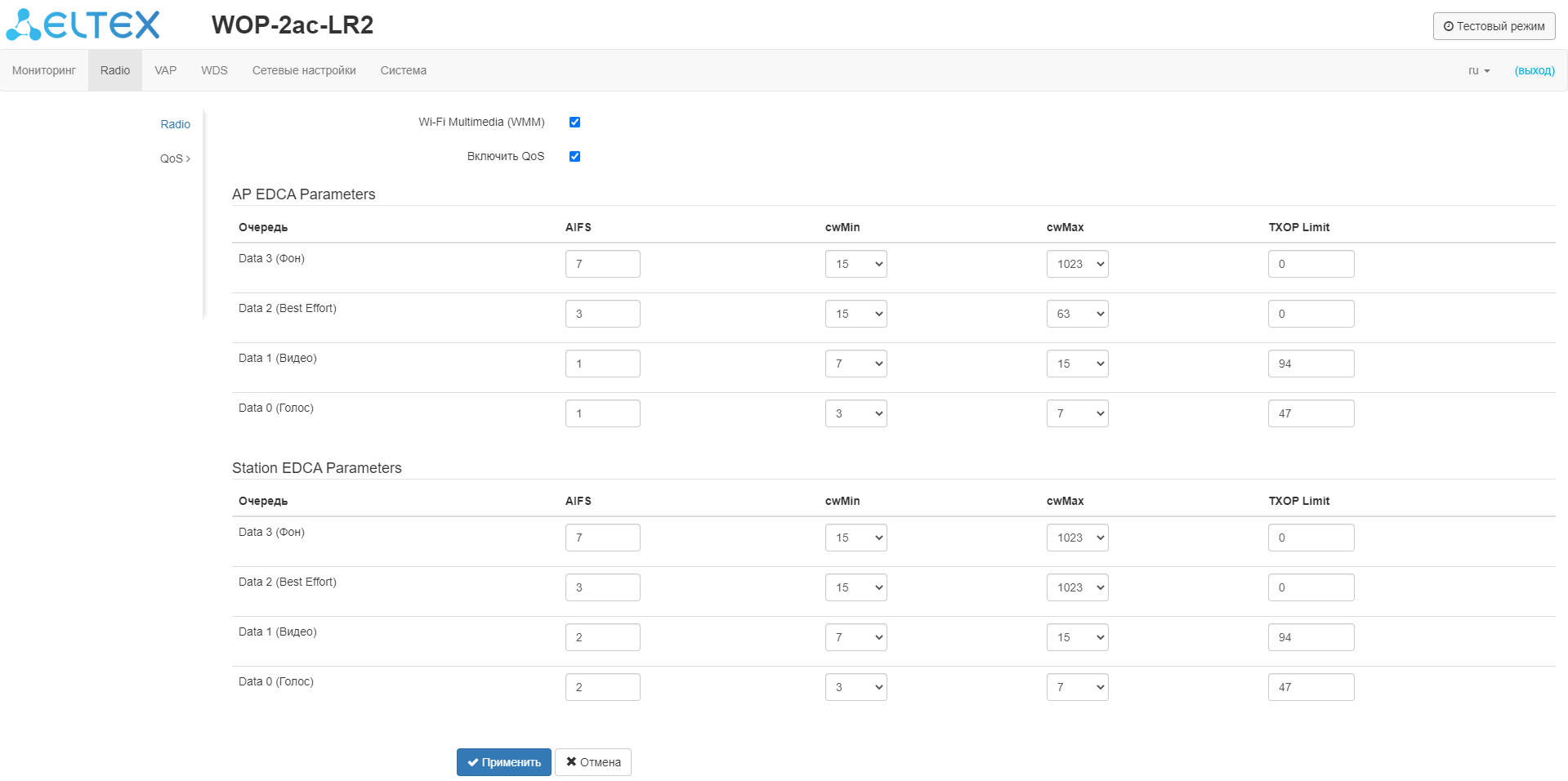Open AP Data 3 (Фон) cwMin dropdown
The height and width of the screenshot is (781, 1568).
[x=855, y=265]
